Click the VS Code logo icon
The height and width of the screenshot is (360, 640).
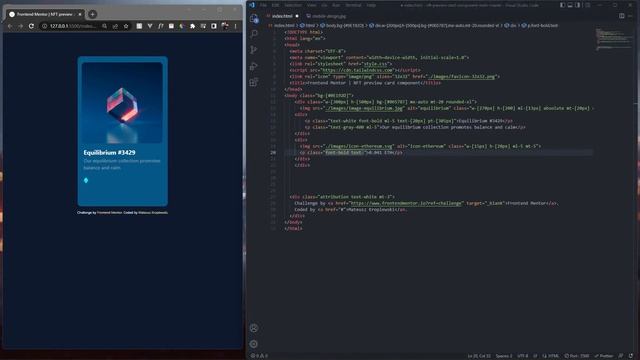coord(252,5)
